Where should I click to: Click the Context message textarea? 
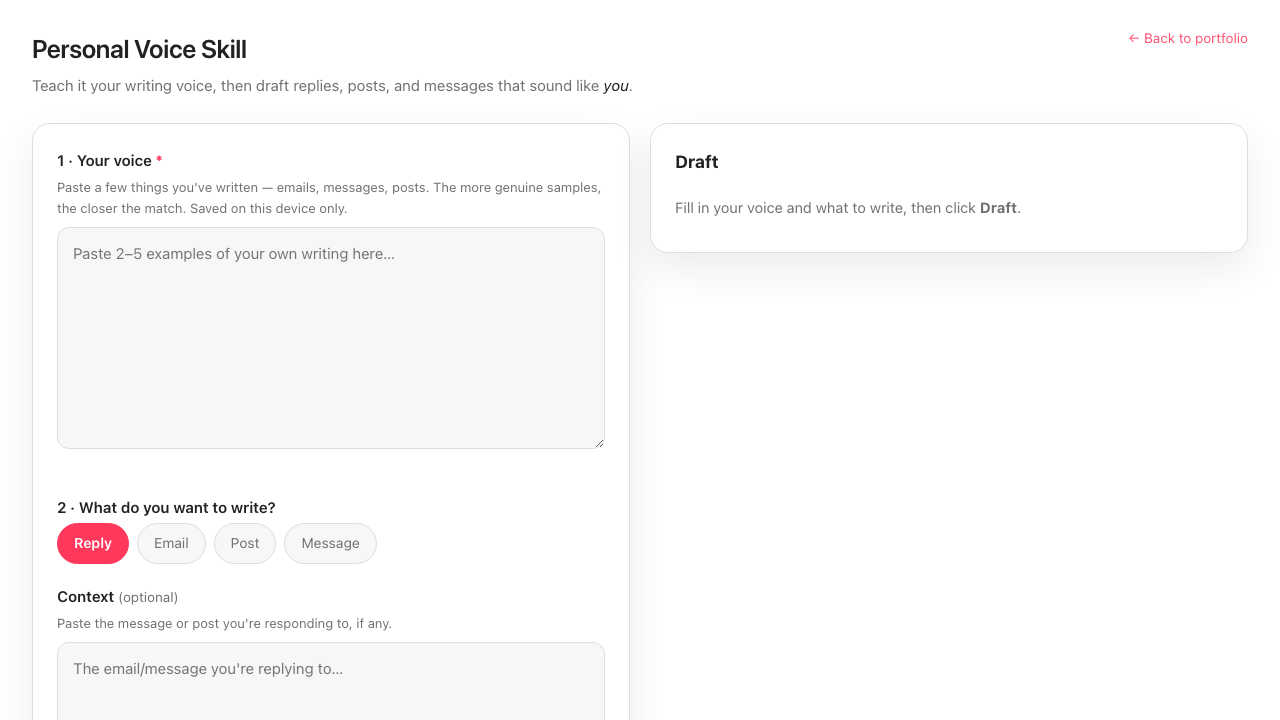331,681
